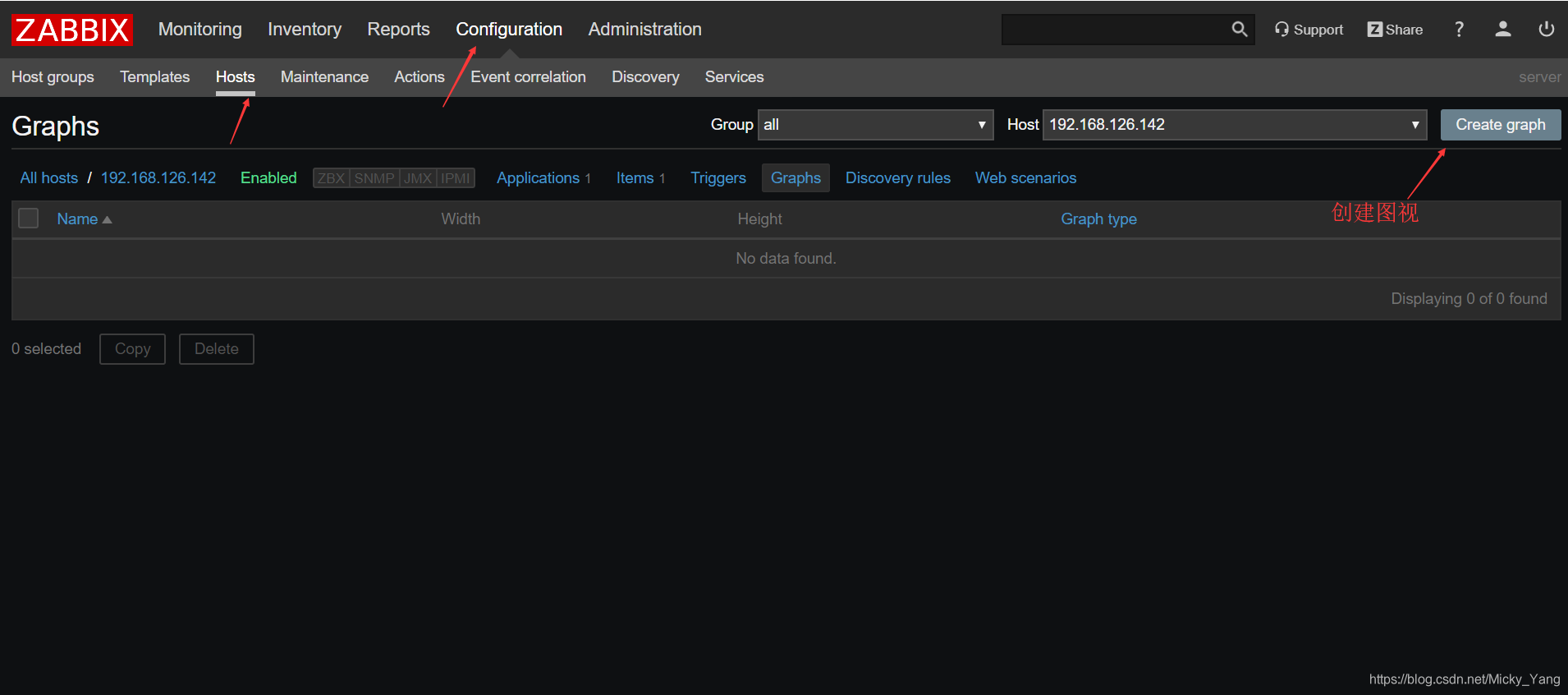Expand the Host dropdown showing 192.168.126.142

1235,125
